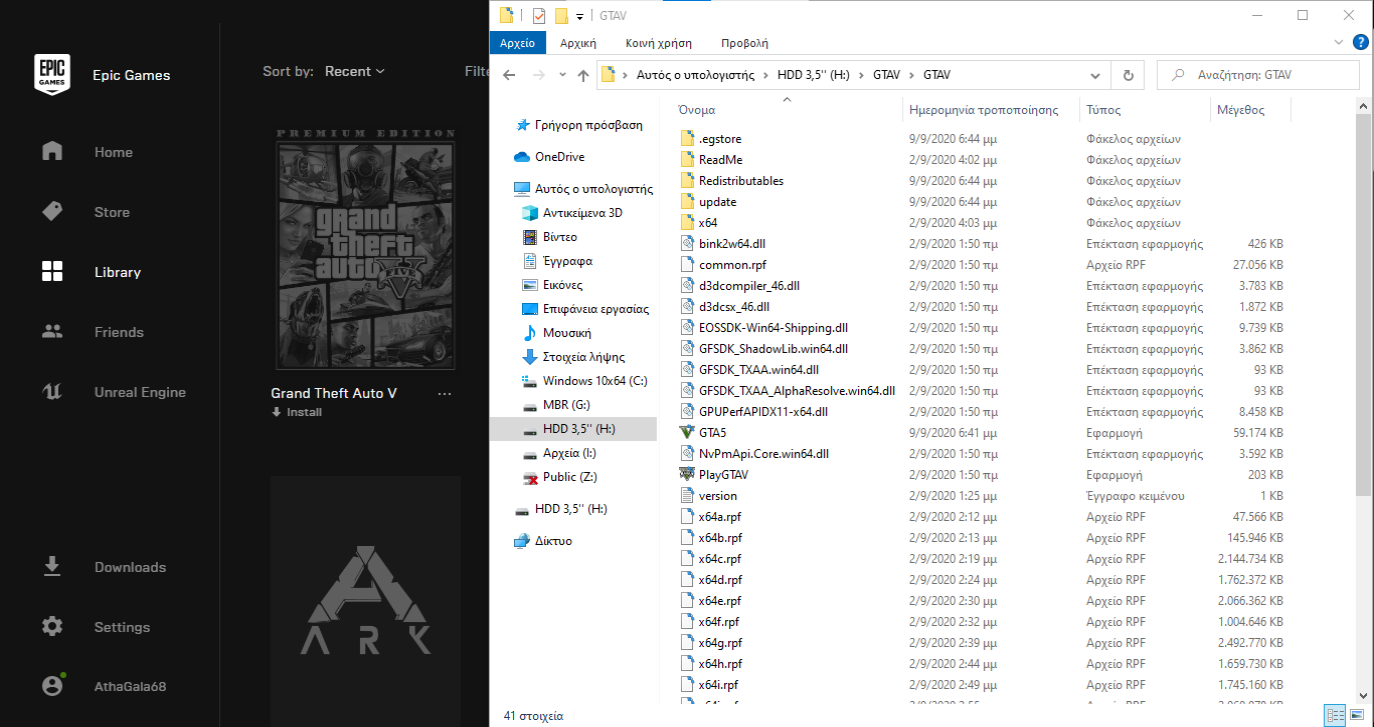Open the Store tag icon
The width and height of the screenshot is (1374, 727).
point(52,211)
